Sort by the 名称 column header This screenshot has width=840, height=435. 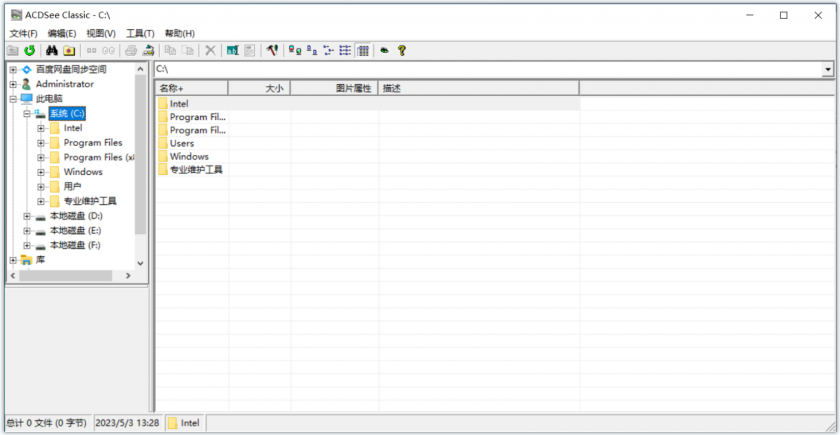click(191, 88)
